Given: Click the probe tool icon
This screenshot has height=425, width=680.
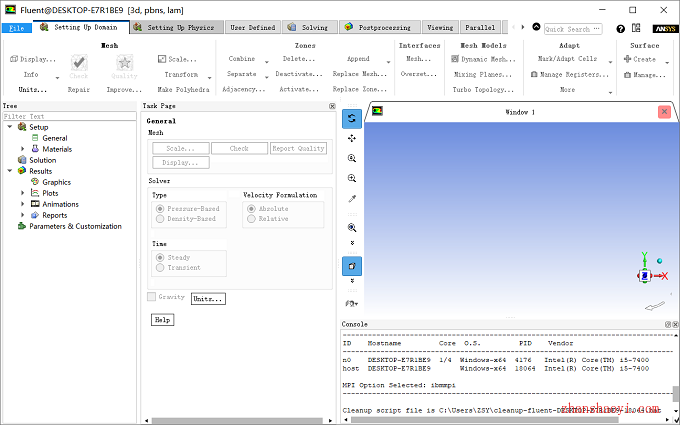Looking at the screenshot, I should (x=352, y=199).
